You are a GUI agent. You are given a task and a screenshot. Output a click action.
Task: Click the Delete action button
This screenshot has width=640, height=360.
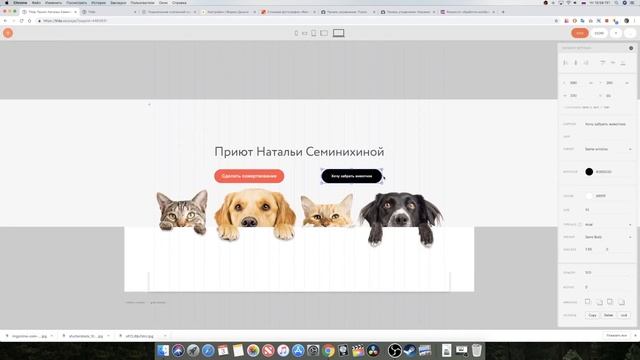(x=609, y=315)
